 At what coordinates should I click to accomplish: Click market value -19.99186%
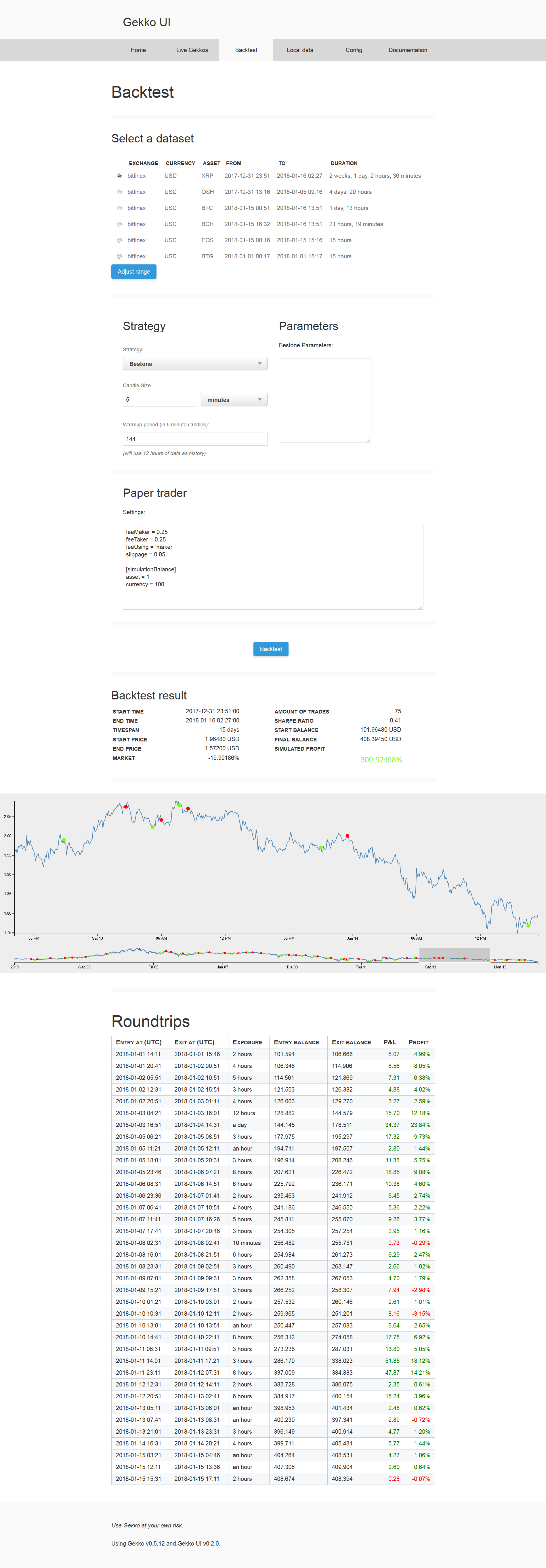click(224, 758)
